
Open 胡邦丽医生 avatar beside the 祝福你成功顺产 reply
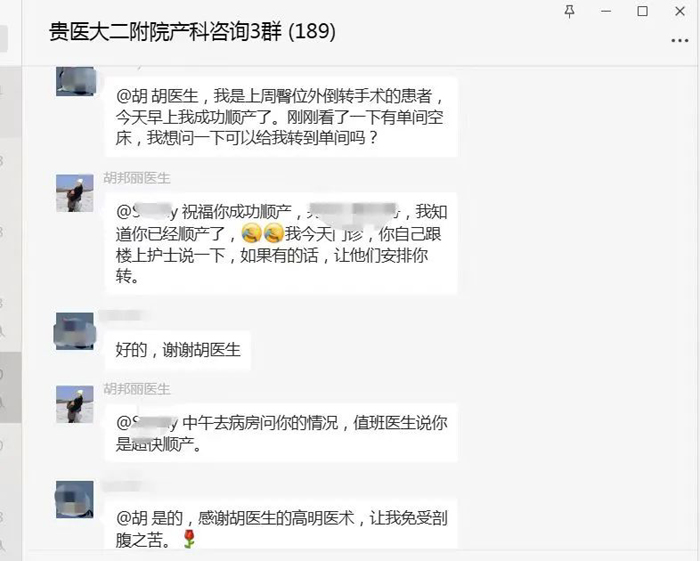(75, 193)
